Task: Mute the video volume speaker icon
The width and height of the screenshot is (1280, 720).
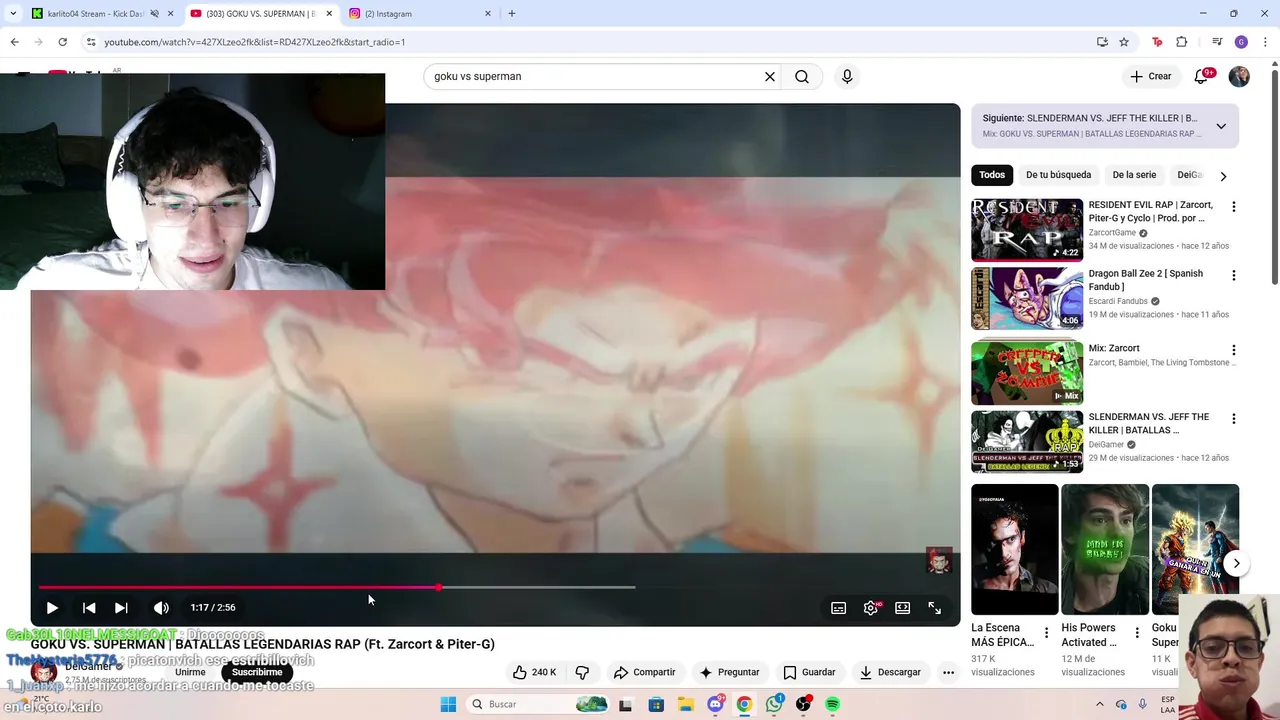Action: [x=161, y=607]
